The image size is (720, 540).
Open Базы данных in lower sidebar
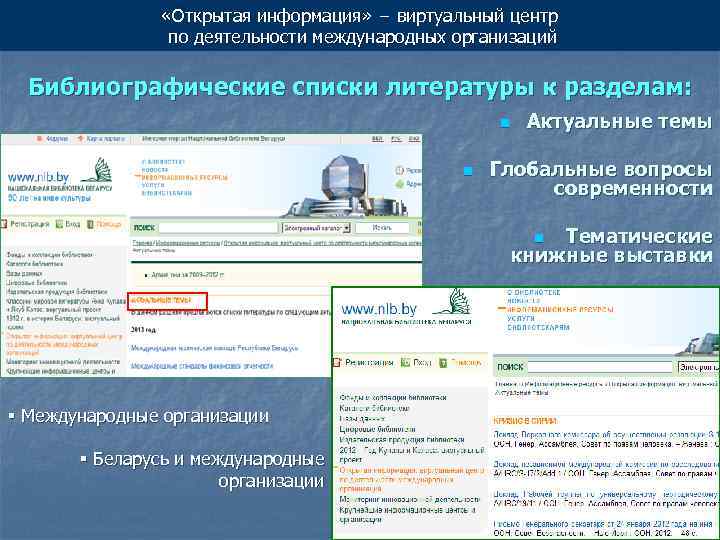click(x=361, y=419)
